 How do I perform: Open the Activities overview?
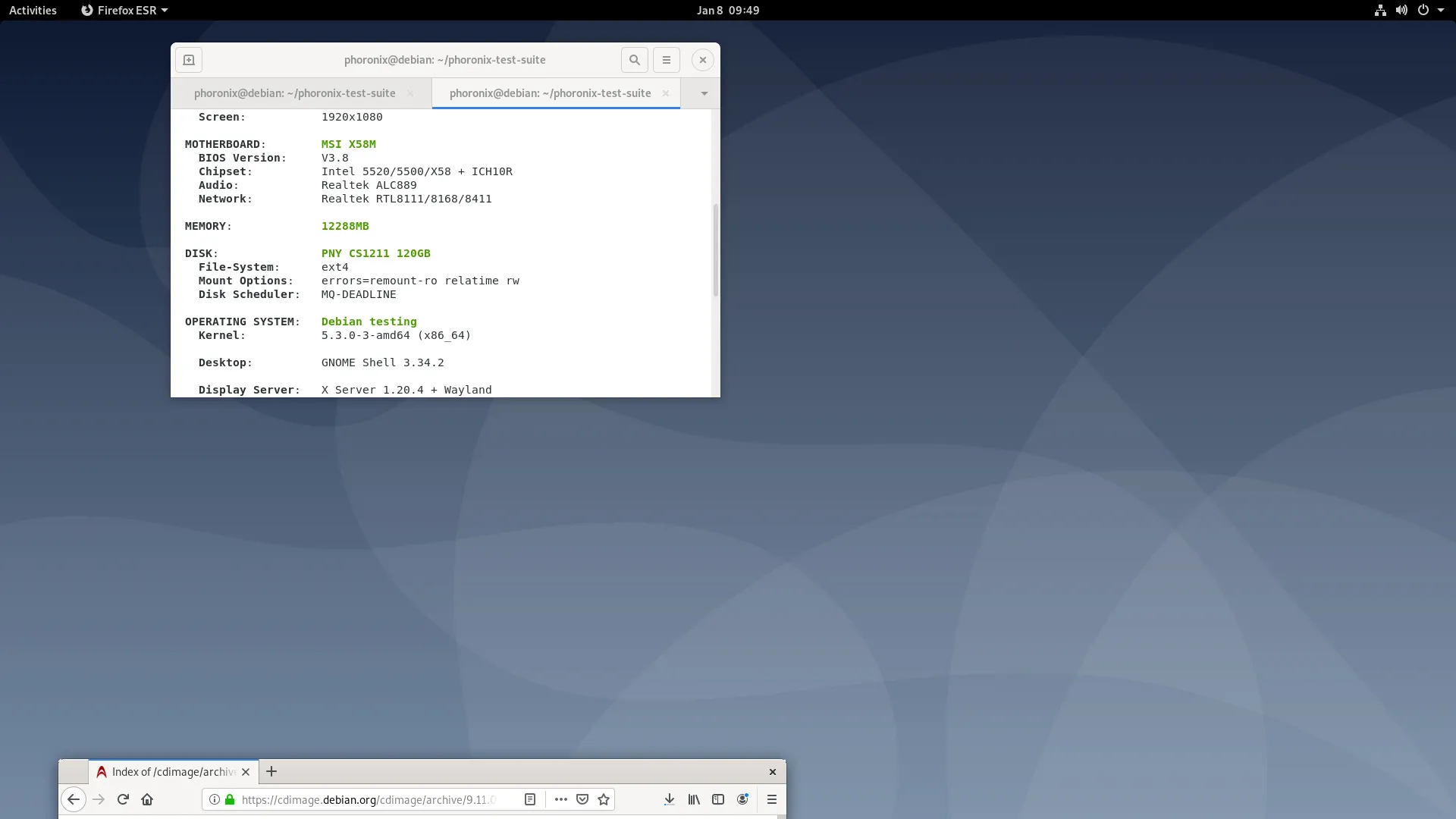click(x=33, y=10)
